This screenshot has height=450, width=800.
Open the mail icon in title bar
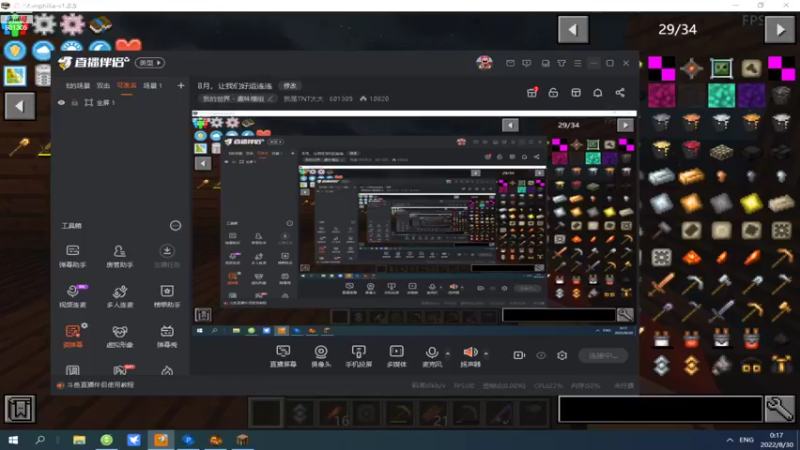510,63
